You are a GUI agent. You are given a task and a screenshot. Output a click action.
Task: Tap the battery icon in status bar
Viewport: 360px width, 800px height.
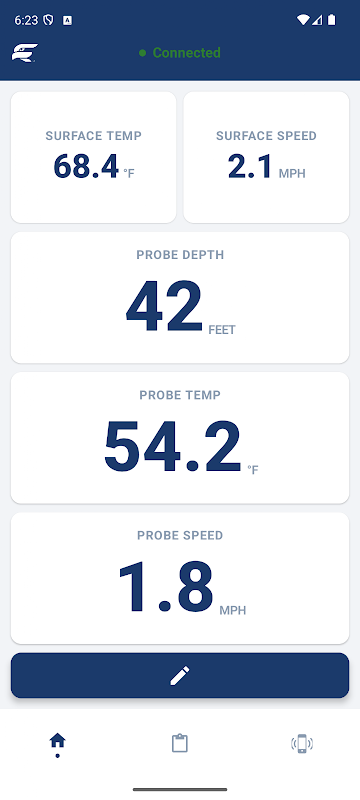(x=332, y=20)
